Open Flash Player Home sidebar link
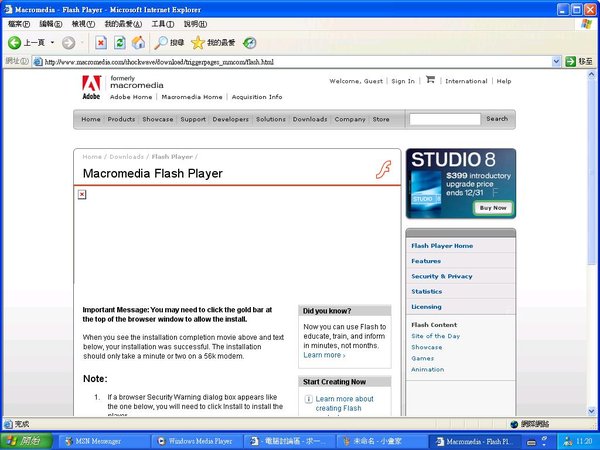Image resolution: width=600 pixels, height=450 pixels. 442,246
